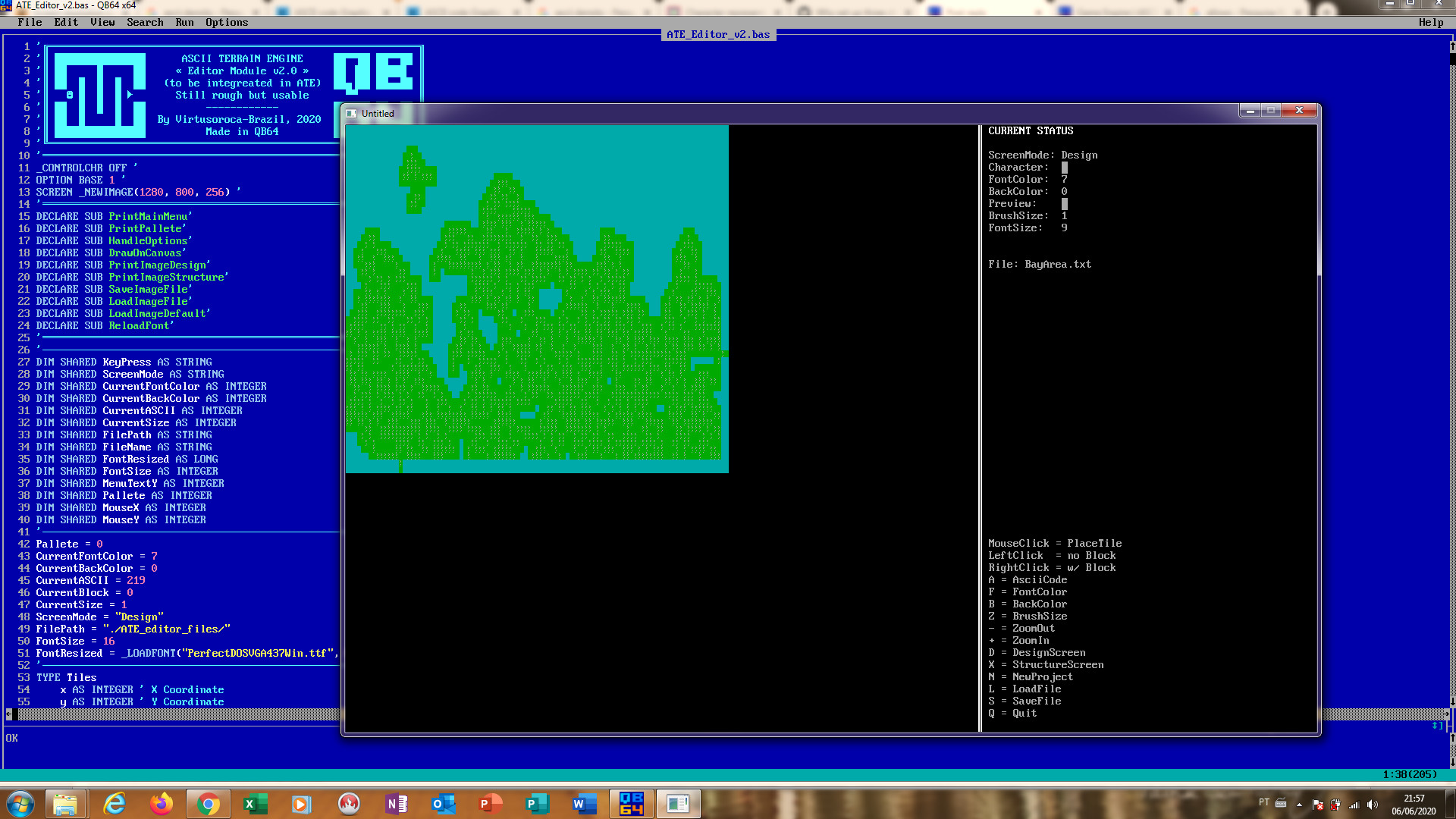The width and height of the screenshot is (1456, 819).
Task: Open the Run menu
Action: pyautogui.click(x=184, y=22)
